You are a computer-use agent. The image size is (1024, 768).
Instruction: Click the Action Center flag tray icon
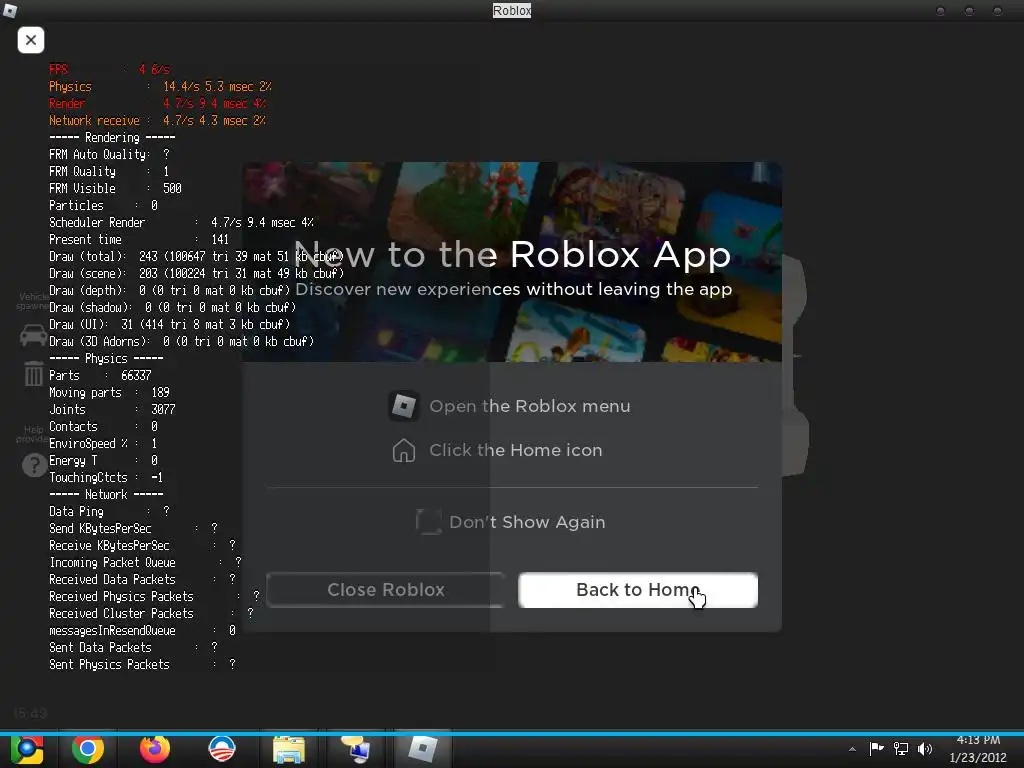(x=876, y=748)
